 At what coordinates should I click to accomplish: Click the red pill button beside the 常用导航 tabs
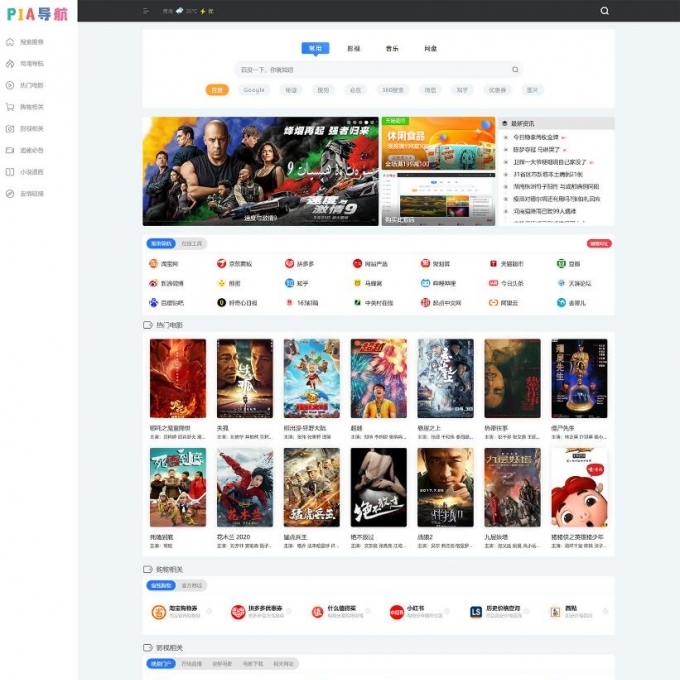(x=599, y=244)
